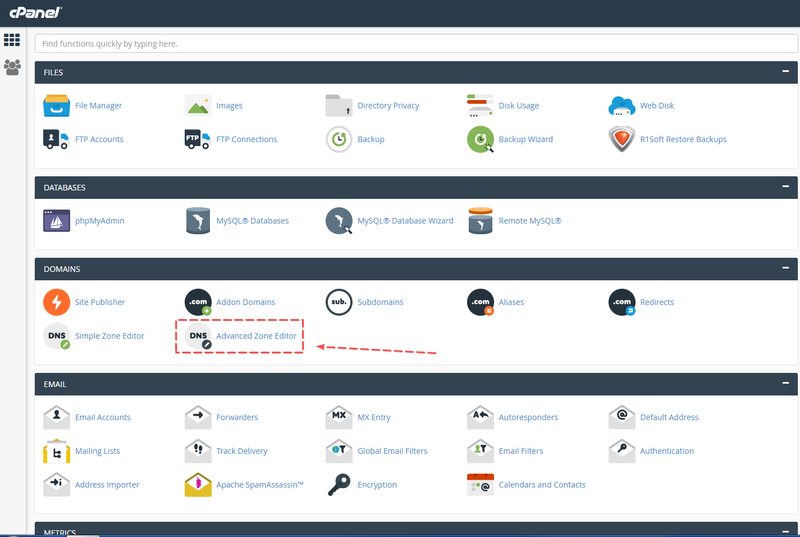The image size is (800, 537).
Task: Open the MX Entry icon
Action: tap(339, 417)
